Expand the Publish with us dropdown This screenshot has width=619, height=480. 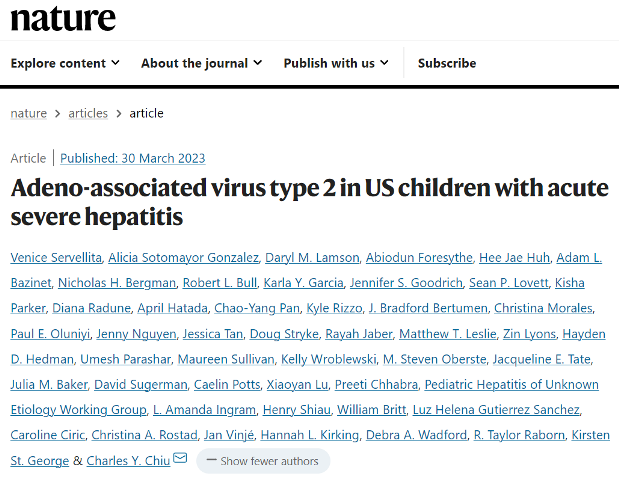[336, 63]
